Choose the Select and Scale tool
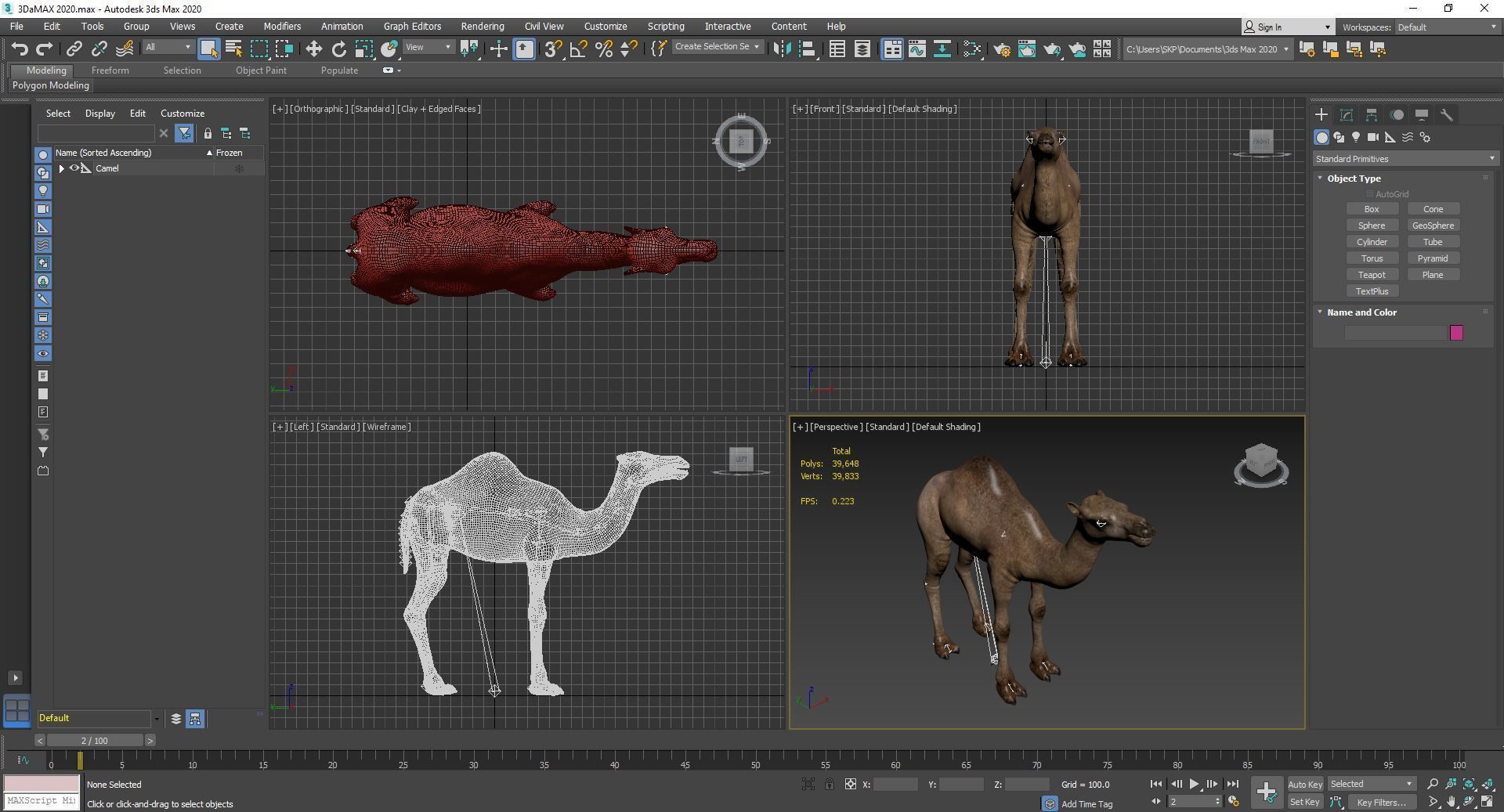The image size is (1504, 812). (363, 49)
